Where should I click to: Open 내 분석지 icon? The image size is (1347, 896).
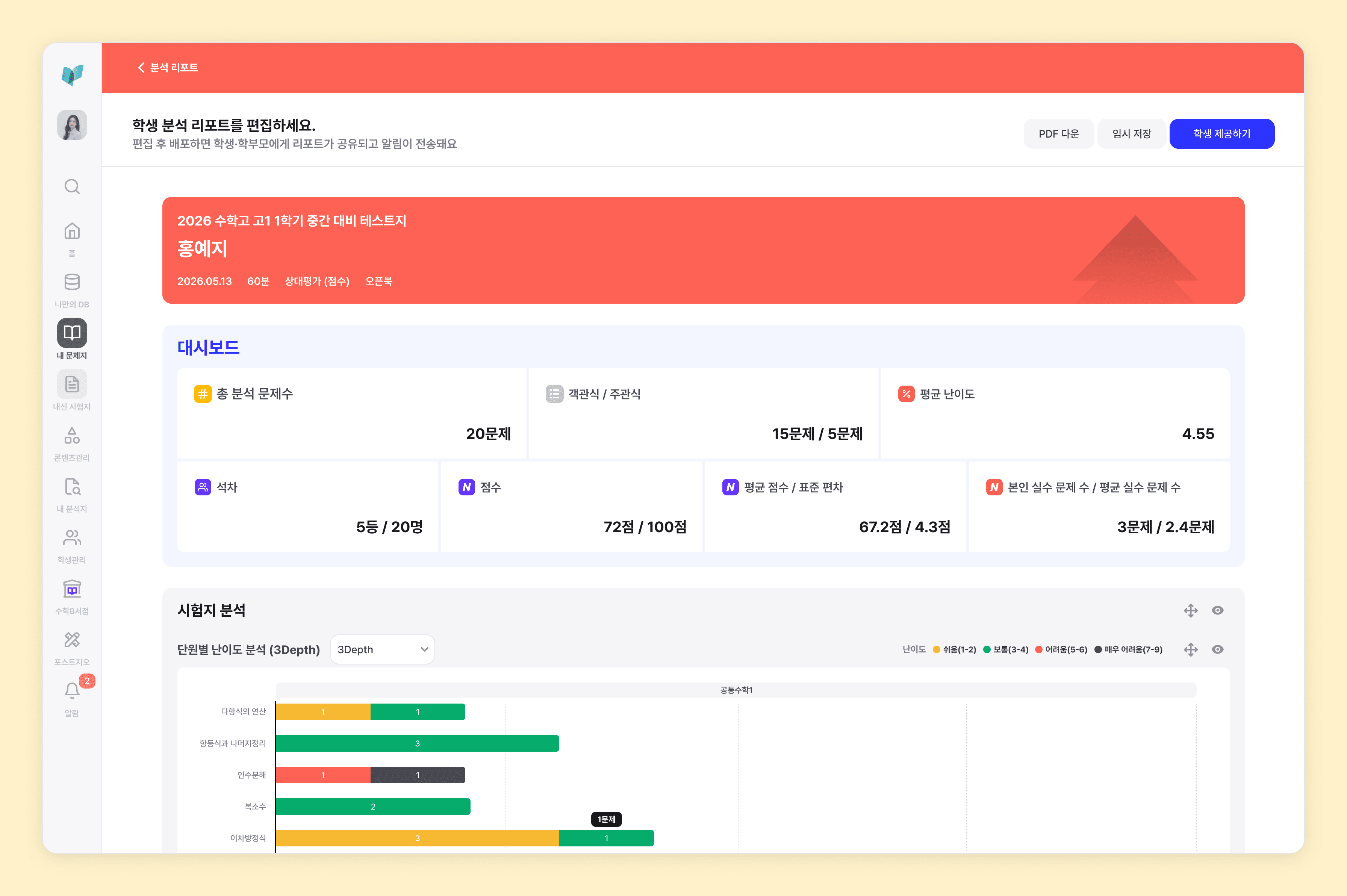tap(72, 486)
